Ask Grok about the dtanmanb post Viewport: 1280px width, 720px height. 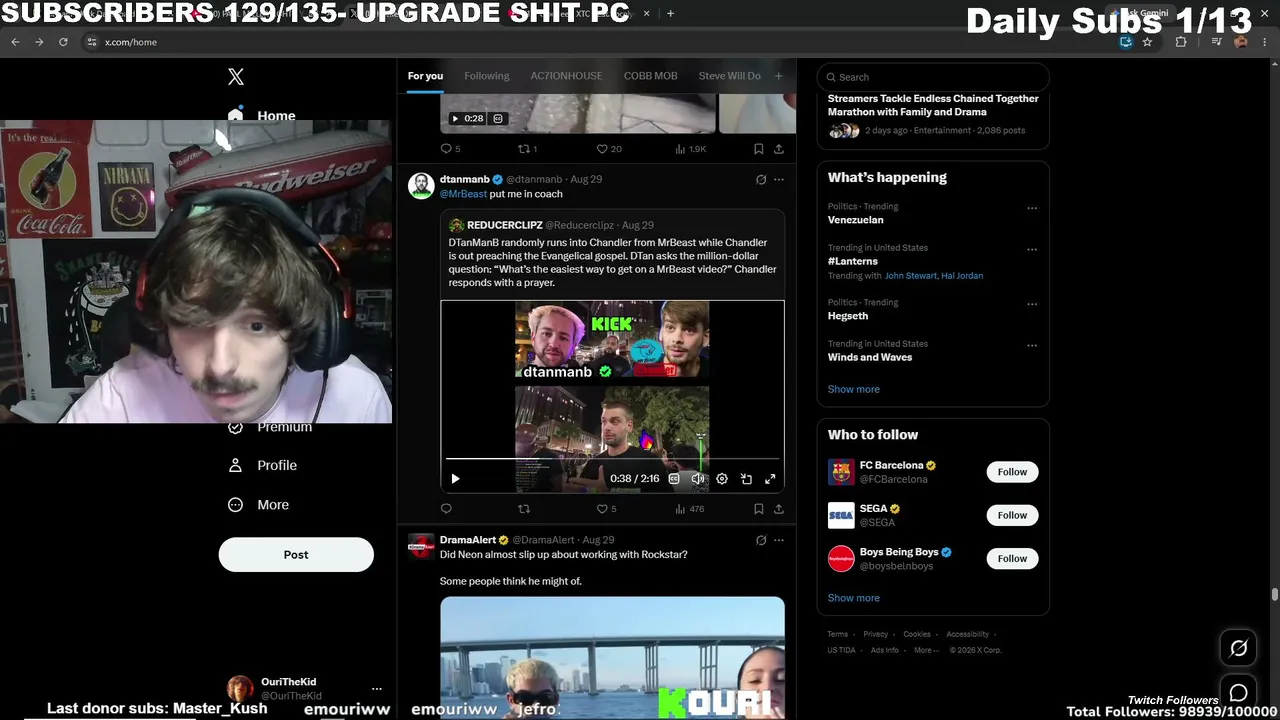(x=761, y=180)
